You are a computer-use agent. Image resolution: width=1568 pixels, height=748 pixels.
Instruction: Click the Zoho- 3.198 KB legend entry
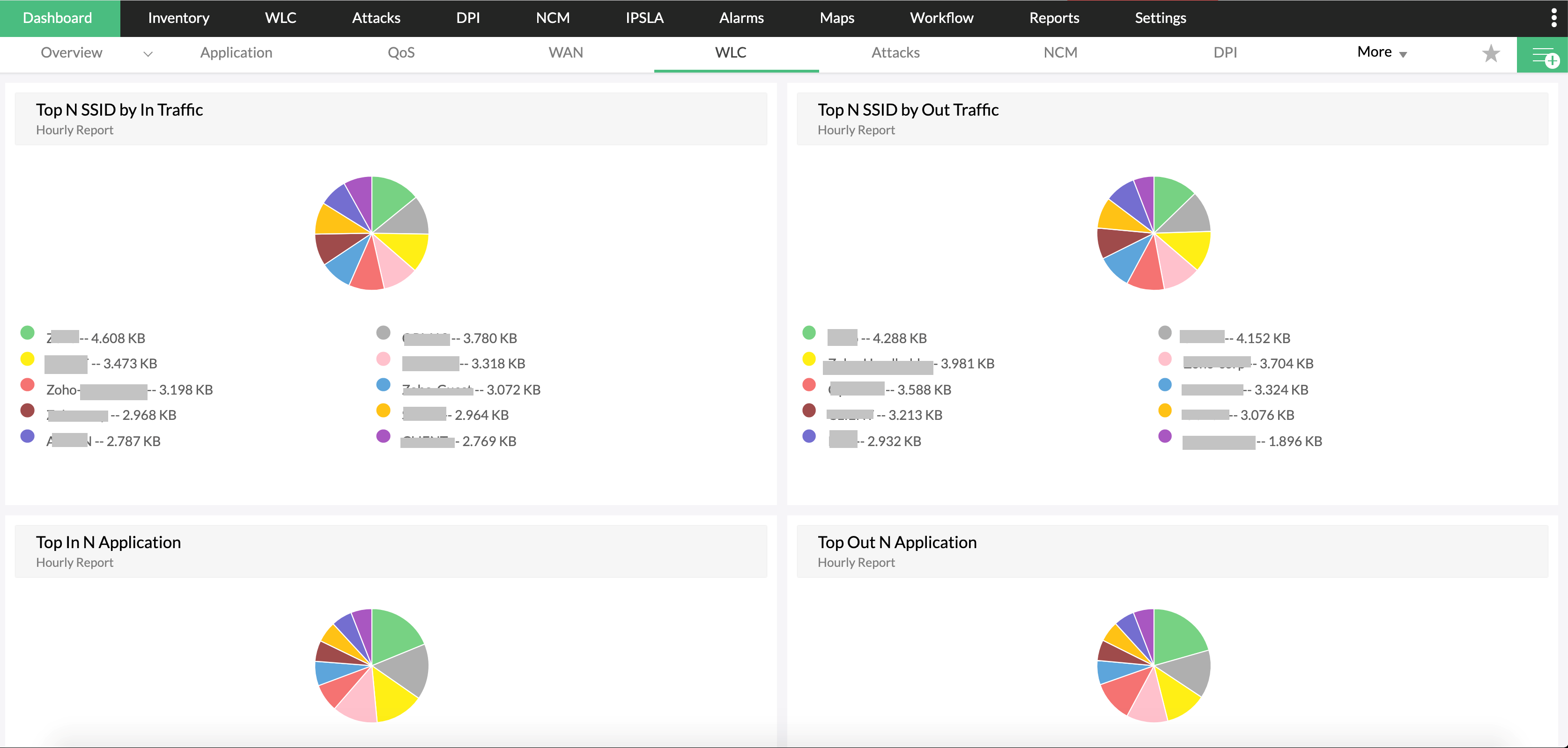pyautogui.click(x=129, y=390)
